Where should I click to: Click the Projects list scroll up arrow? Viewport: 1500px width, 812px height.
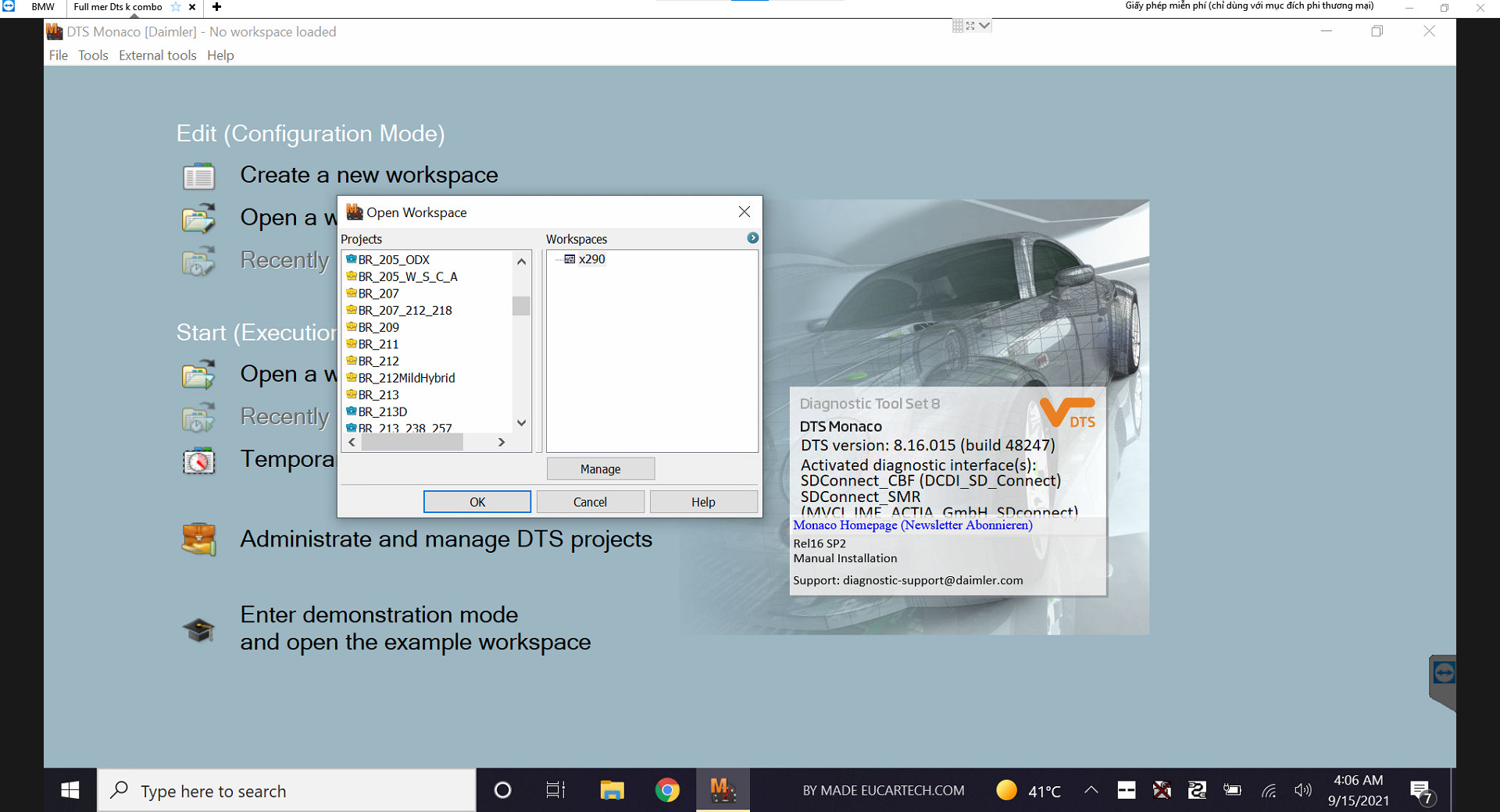(x=521, y=262)
